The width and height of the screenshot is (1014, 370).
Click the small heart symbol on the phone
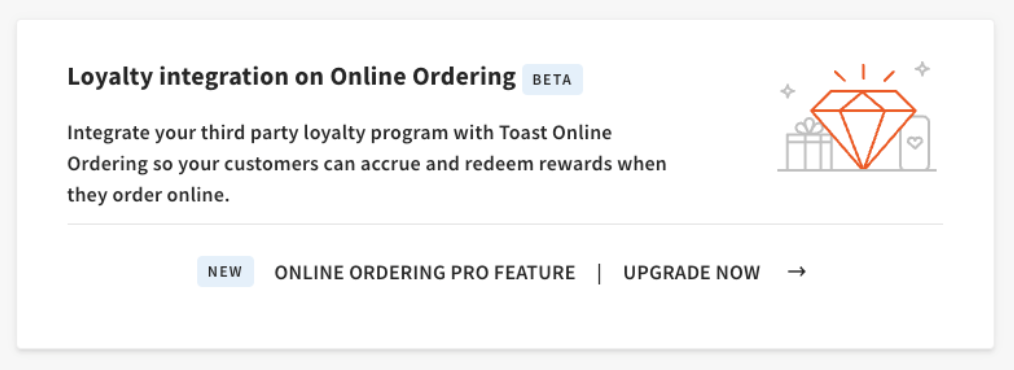click(x=914, y=143)
